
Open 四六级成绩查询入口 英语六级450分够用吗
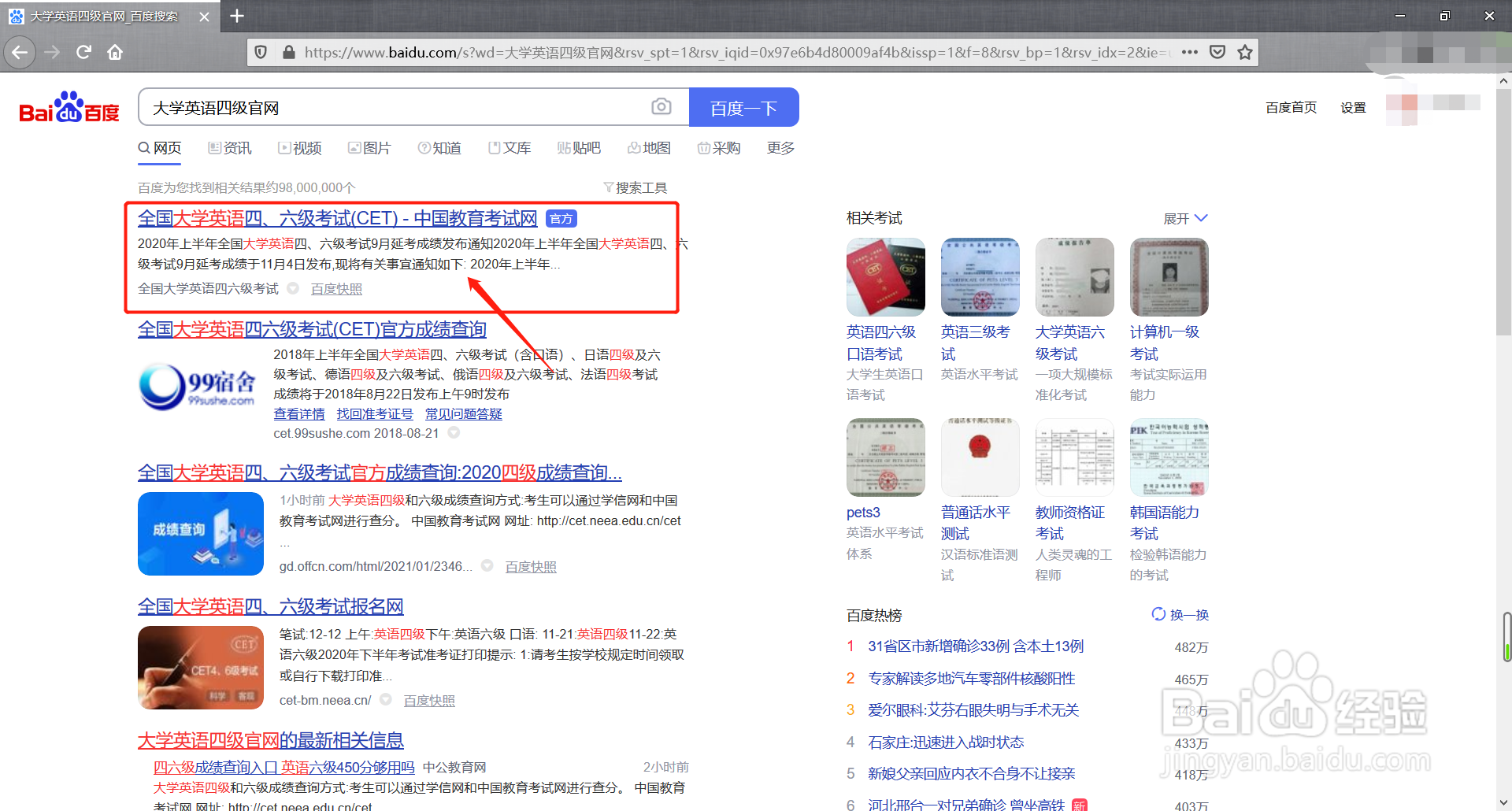click(x=283, y=767)
